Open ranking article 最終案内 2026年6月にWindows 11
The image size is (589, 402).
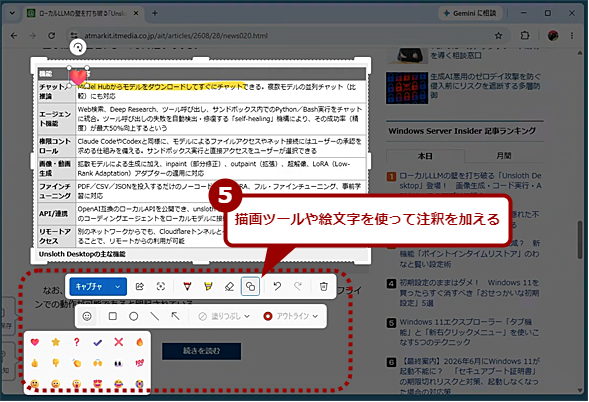[x=469, y=376]
